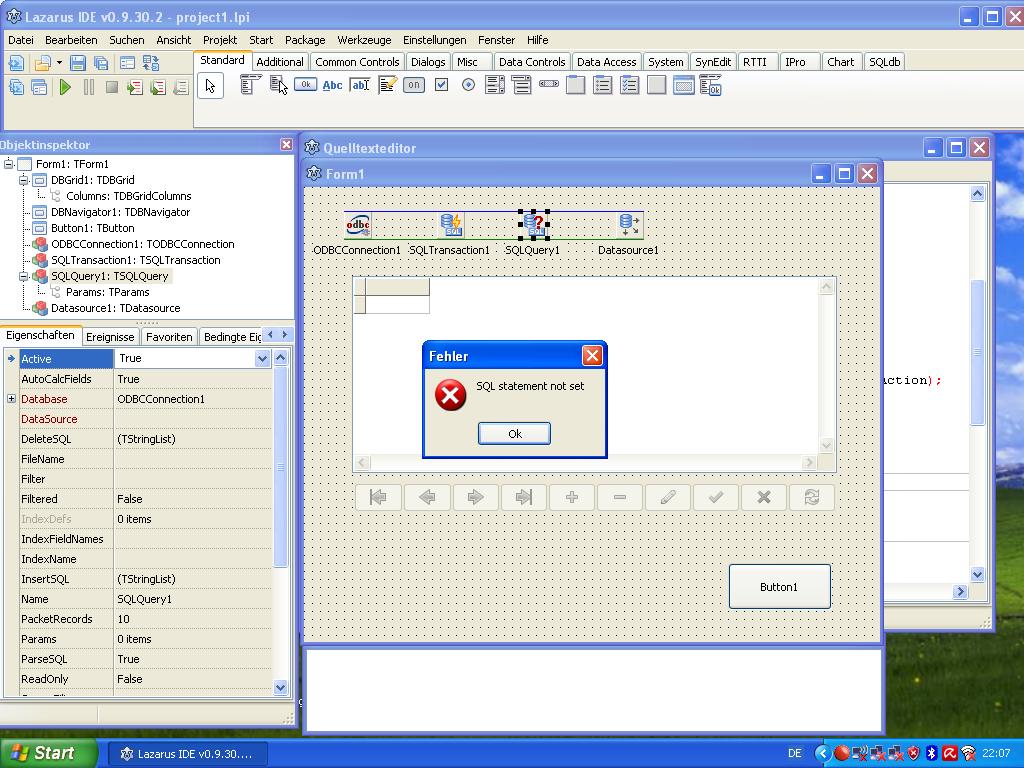Image resolution: width=1024 pixels, height=768 pixels.
Task: Click the red error icon in Fehler dialog
Action: [450, 395]
